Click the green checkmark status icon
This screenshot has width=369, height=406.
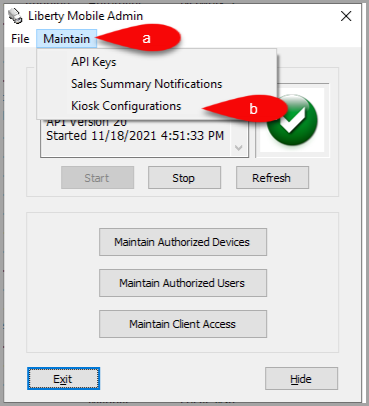point(292,120)
